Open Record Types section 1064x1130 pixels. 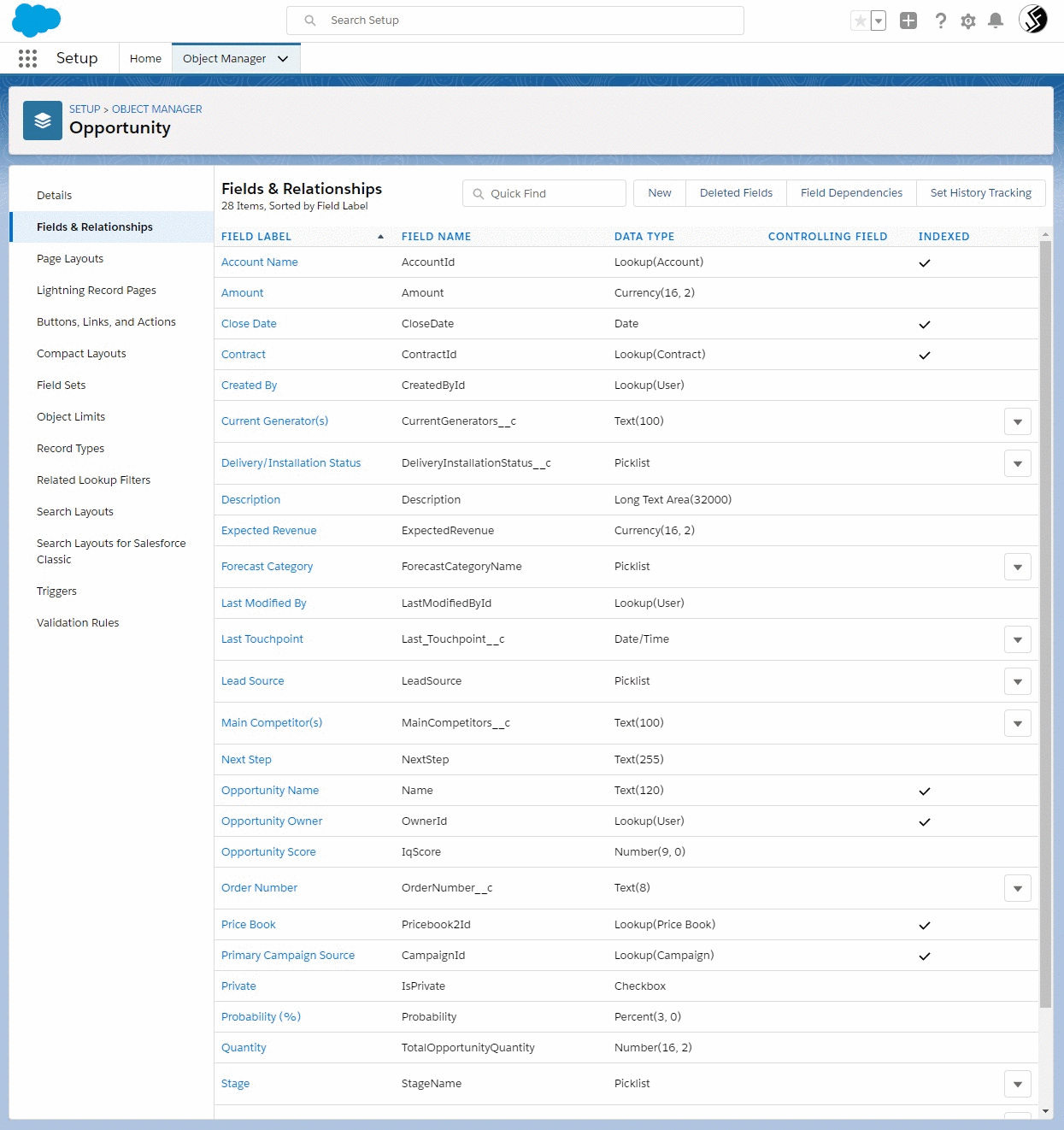point(70,449)
